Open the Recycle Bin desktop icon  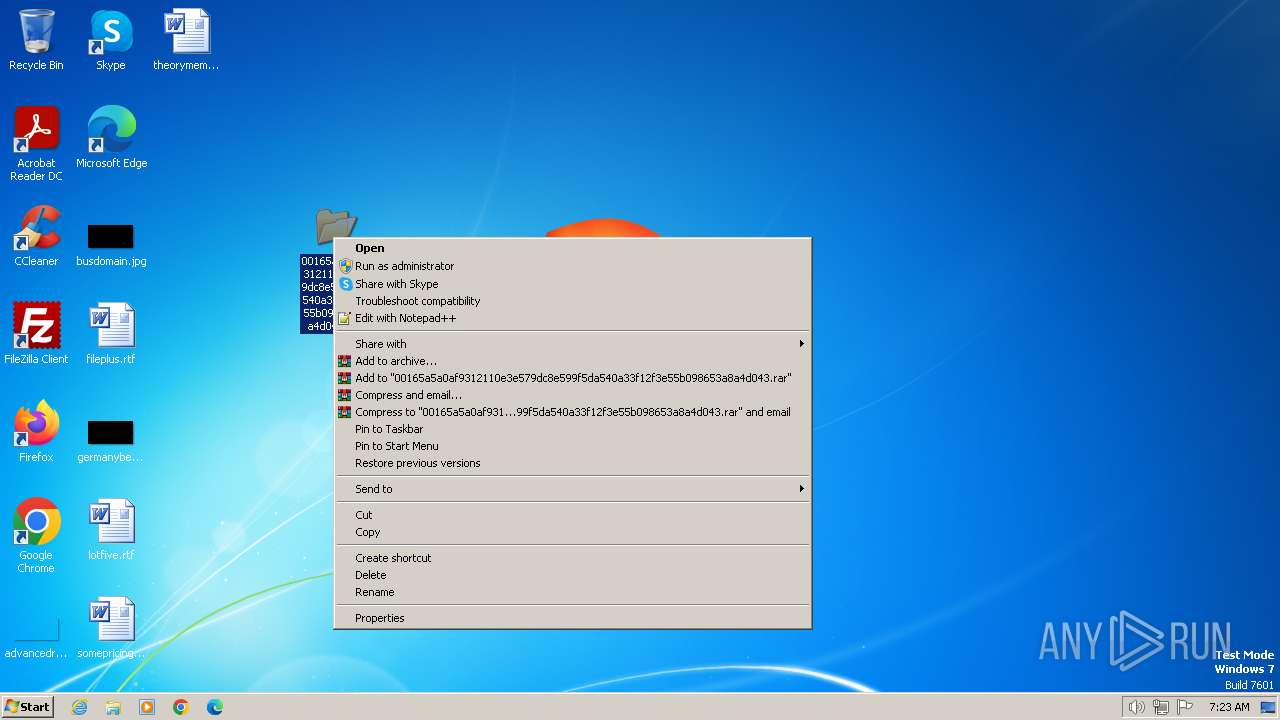36,40
